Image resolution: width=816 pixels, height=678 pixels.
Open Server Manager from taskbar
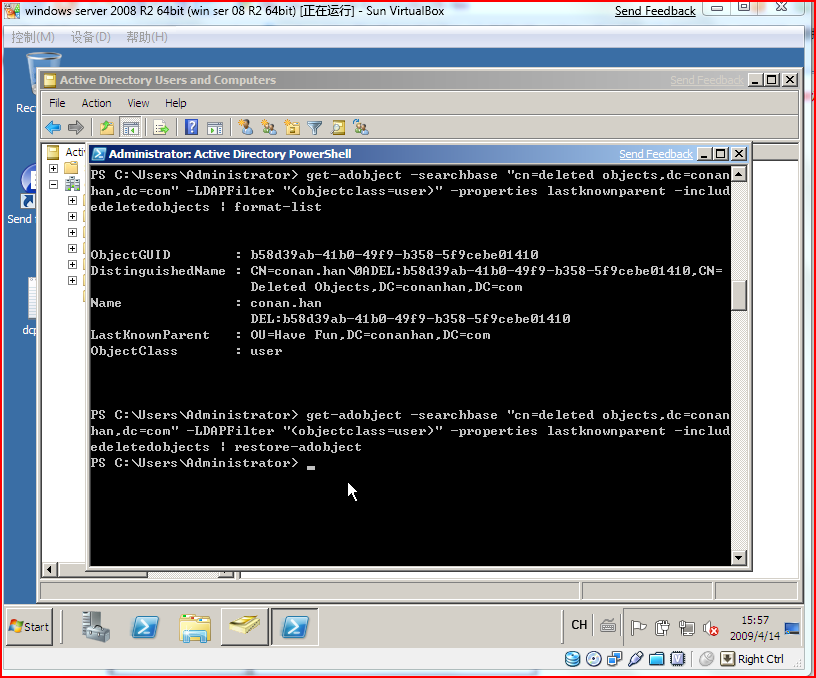pos(96,626)
